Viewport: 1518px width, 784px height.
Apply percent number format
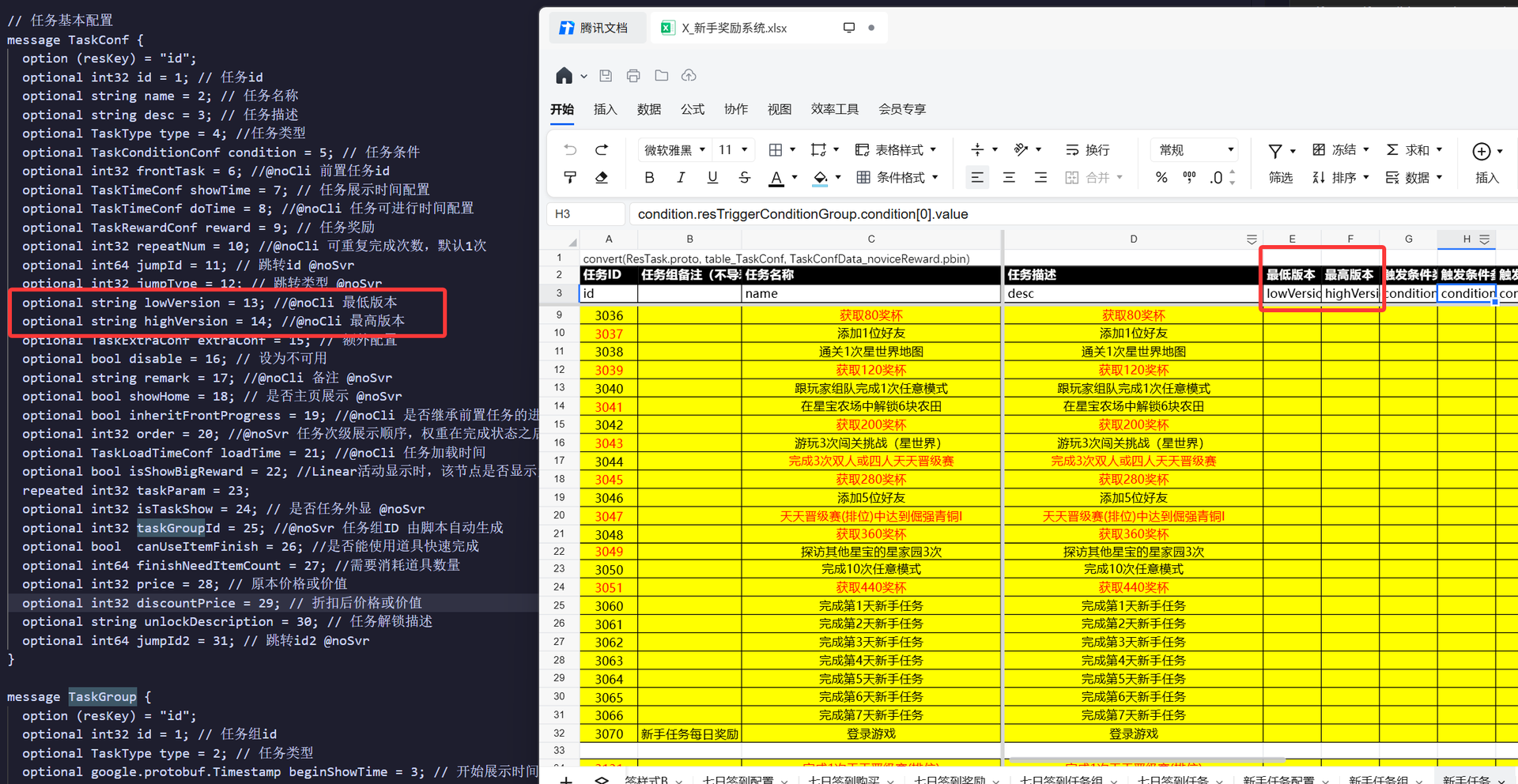click(x=1161, y=178)
